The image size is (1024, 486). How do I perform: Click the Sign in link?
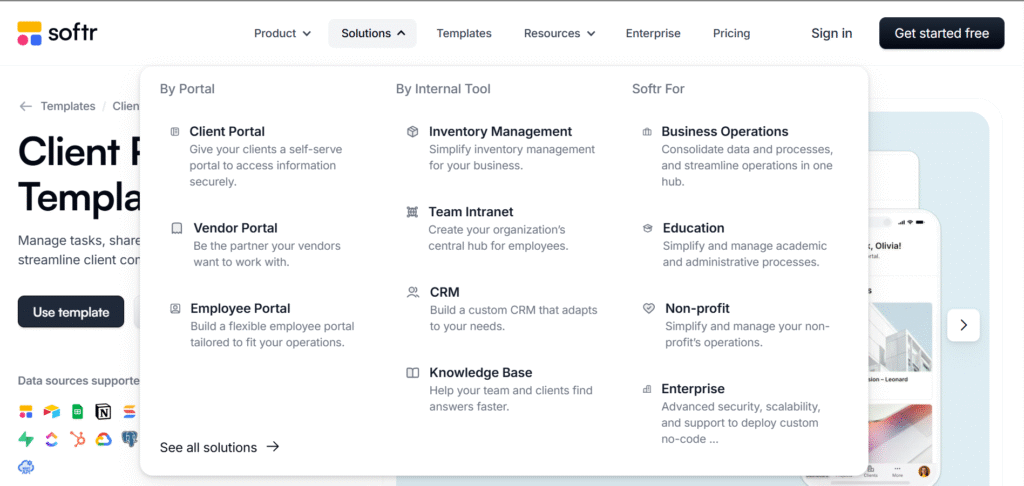[x=831, y=33]
